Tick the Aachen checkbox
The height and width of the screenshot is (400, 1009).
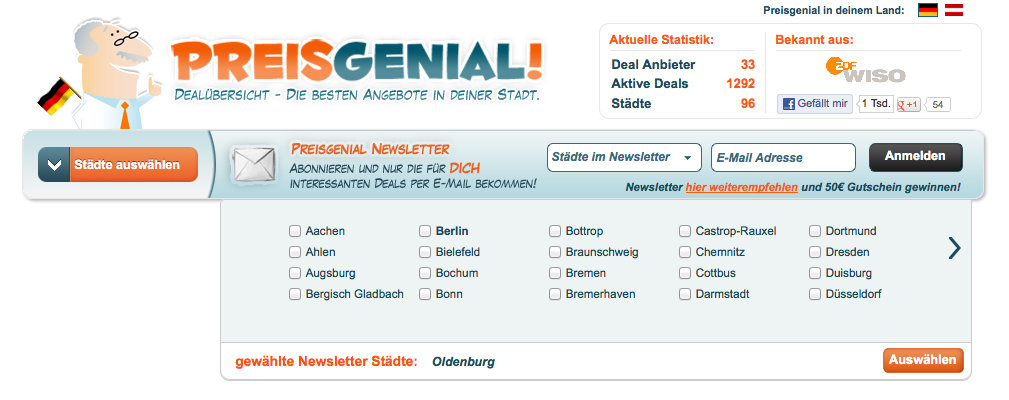pyautogui.click(x=295, y=231)
